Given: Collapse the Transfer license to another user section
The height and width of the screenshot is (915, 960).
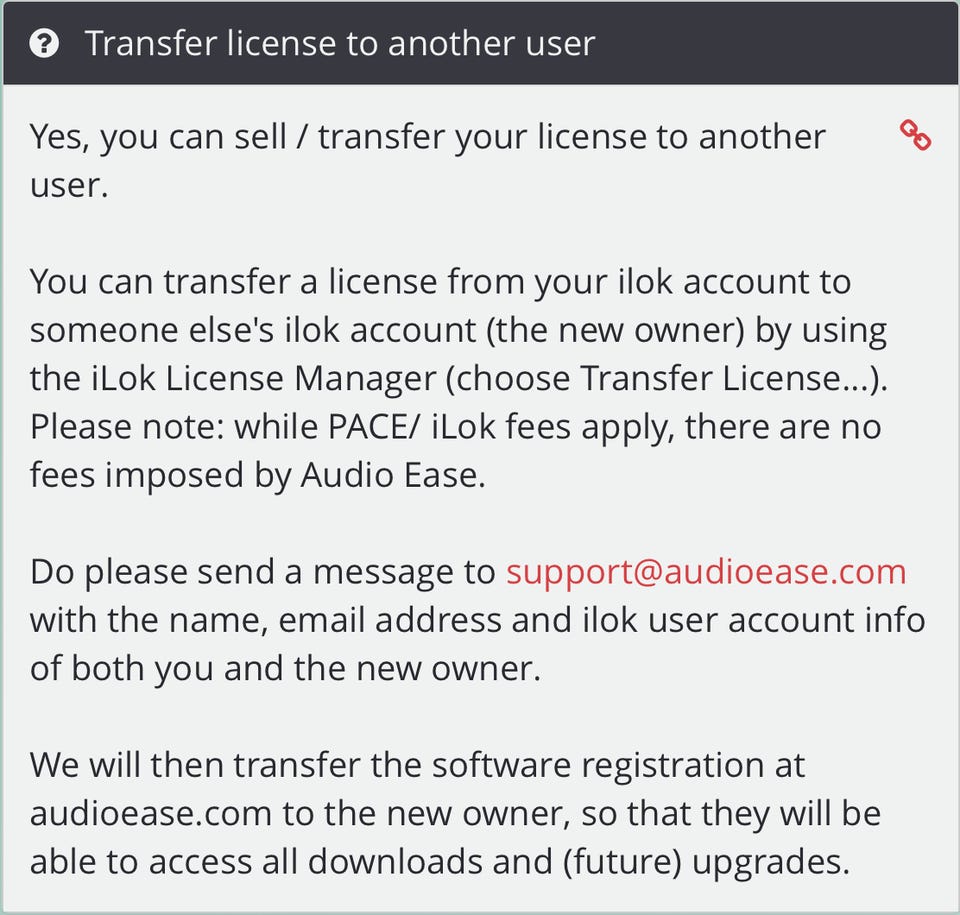Looking at the screenshot, I should (x=340, y=44).
